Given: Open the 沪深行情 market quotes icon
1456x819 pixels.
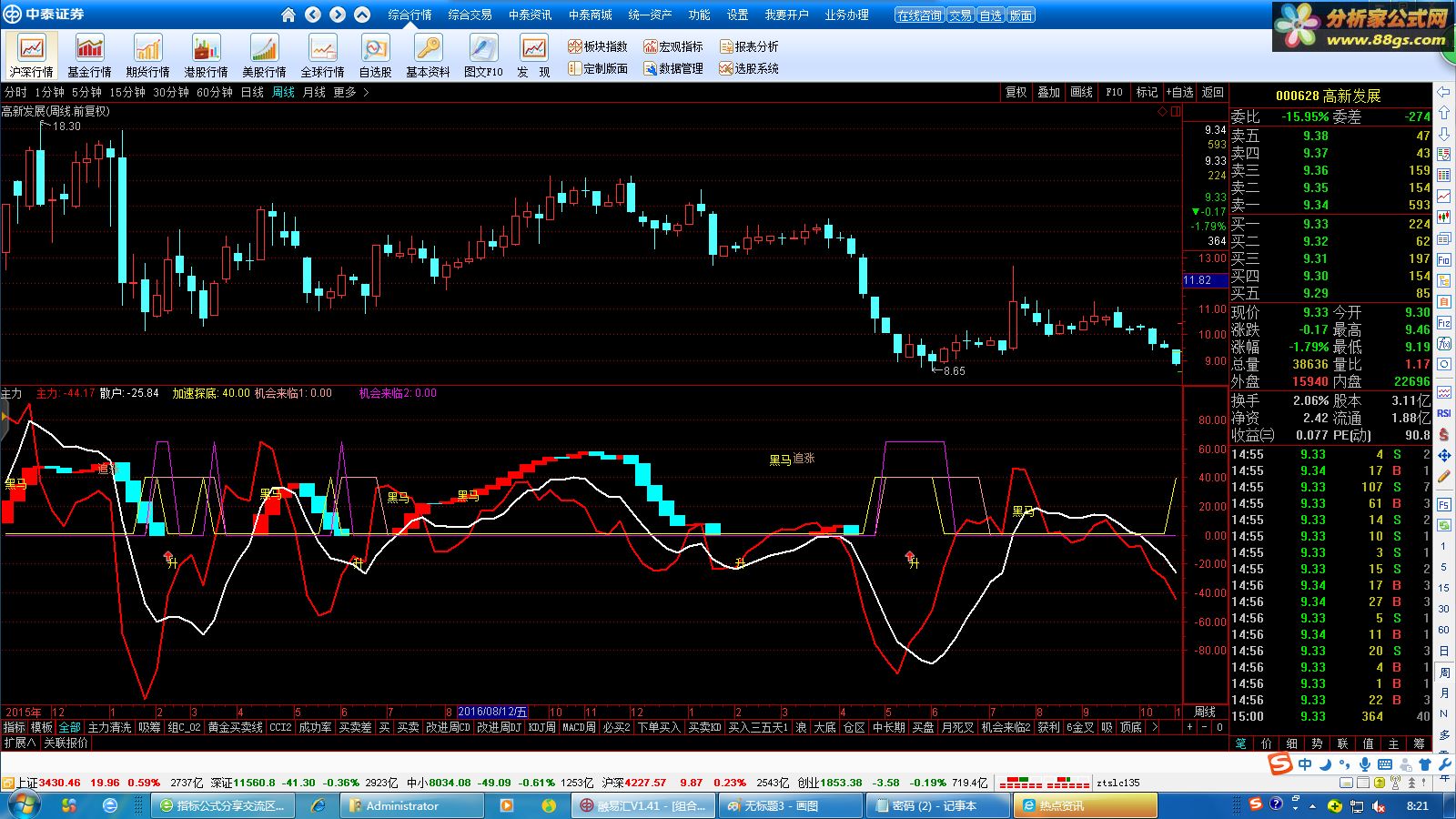Looking at the screenshot, I should coord(32,55).
